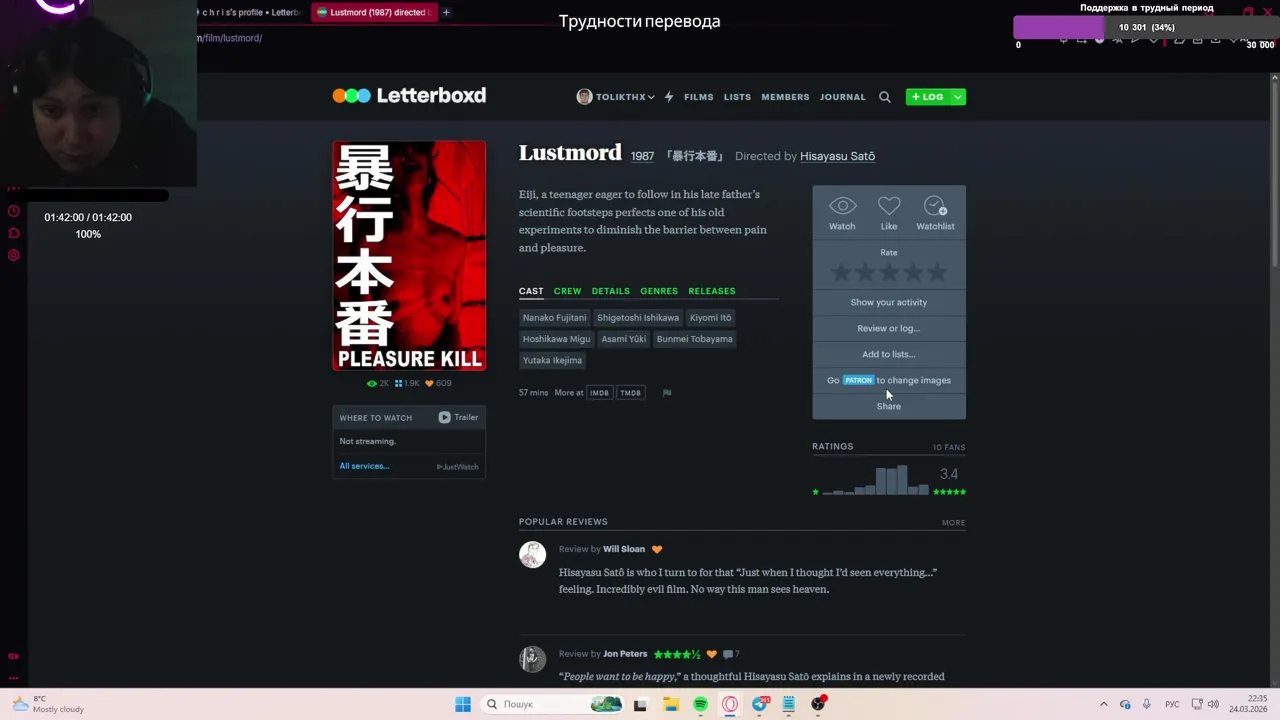Open cast member Asami Yūki
This screenshot has height=720, width=1280.
coord(623,339)
